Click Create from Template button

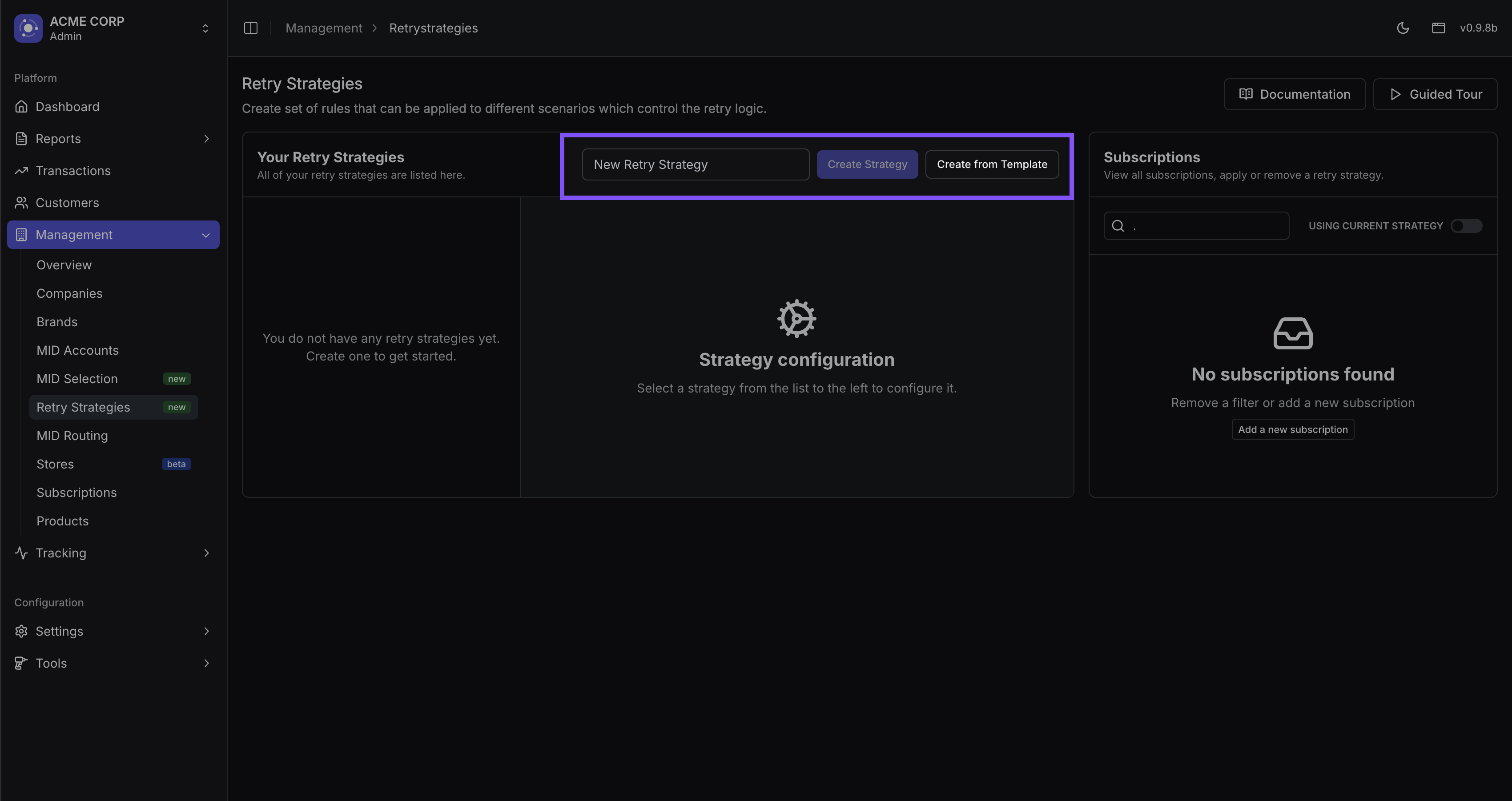pos(991,164)
